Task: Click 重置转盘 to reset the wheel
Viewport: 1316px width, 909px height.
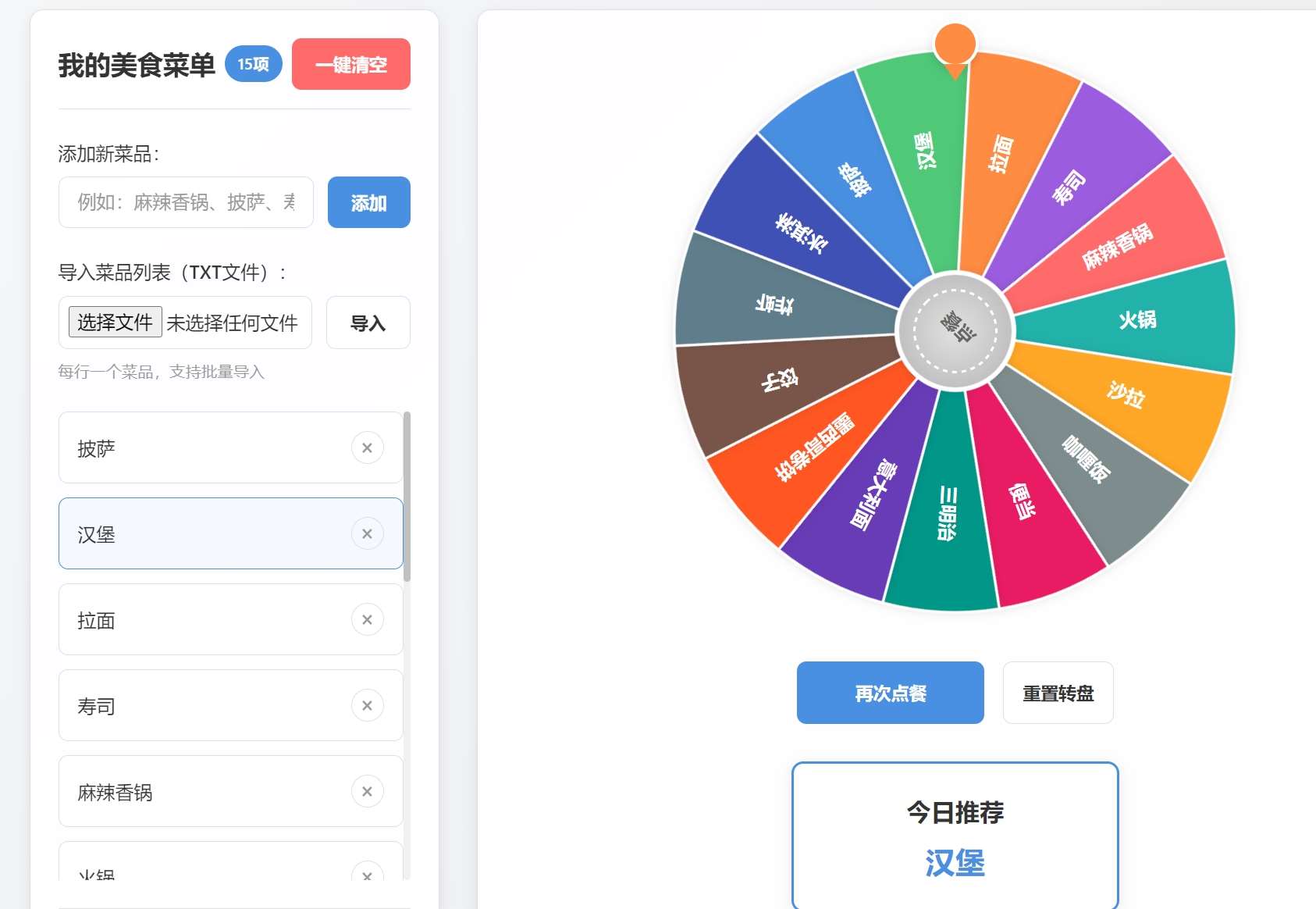Action: tap(1058, 692)
